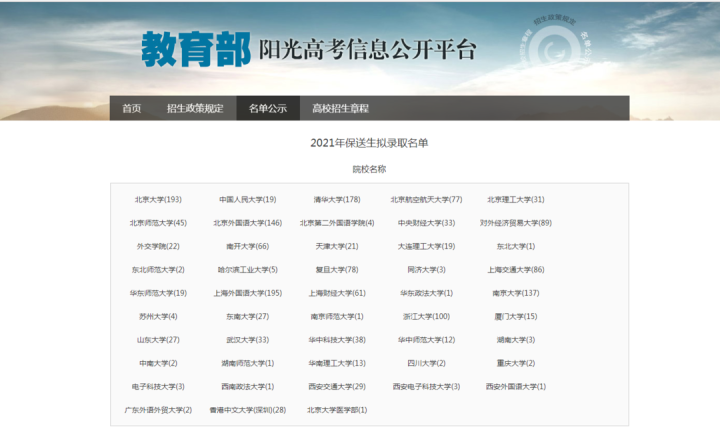
Task: Open 华南理工大学(13) list
Action: pos(337,363)
